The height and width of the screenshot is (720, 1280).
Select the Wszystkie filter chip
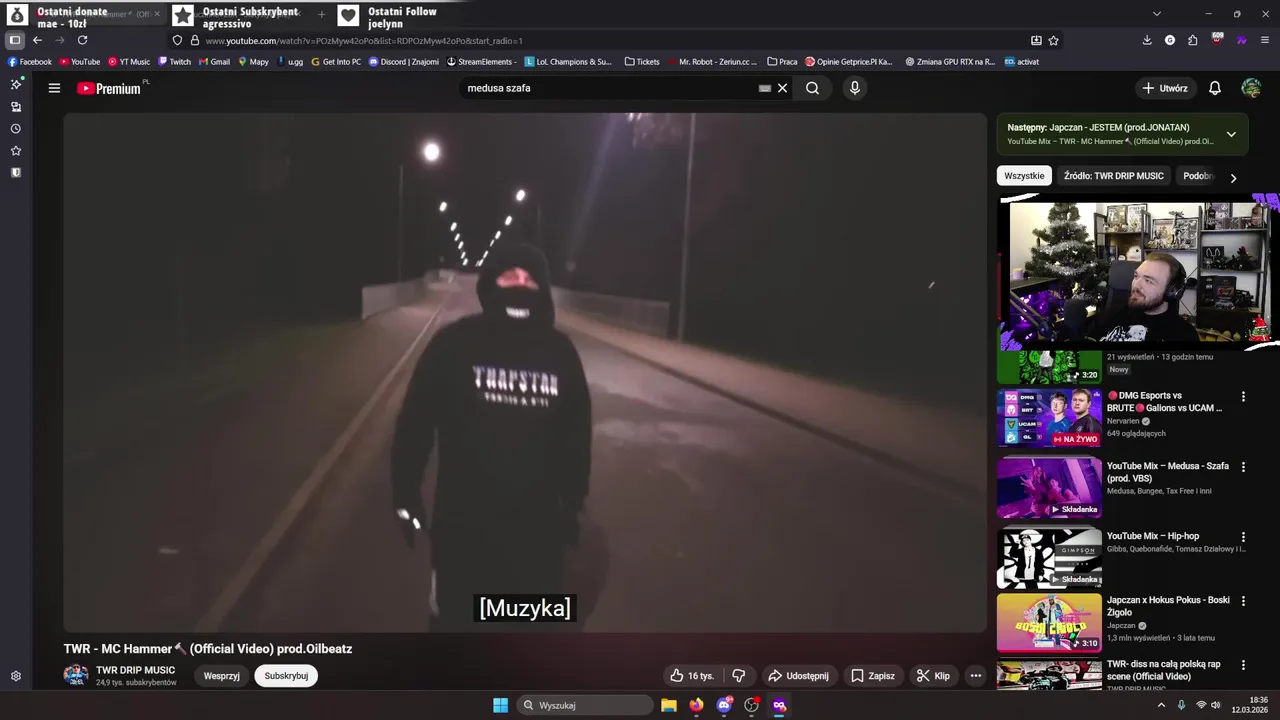tap(1024, 176)
